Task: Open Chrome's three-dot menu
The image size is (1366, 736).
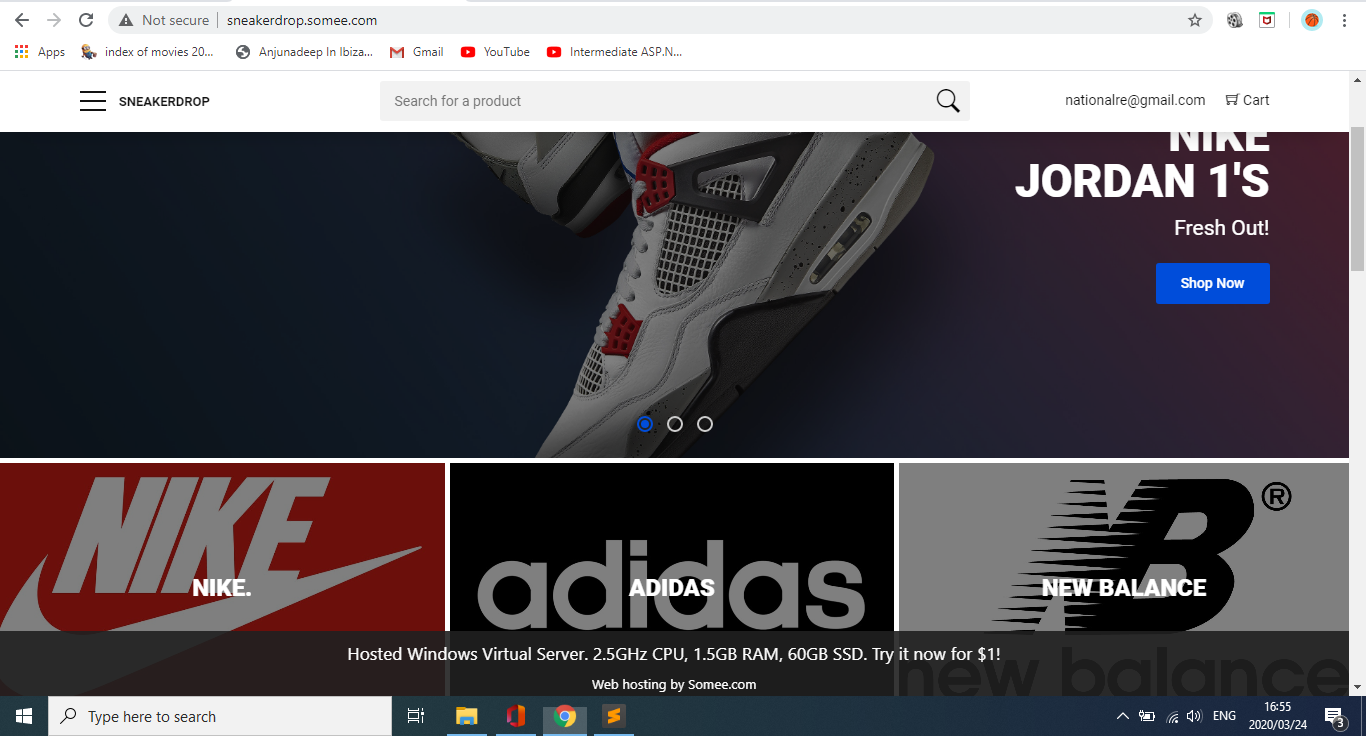Action: coord(1347,20)
